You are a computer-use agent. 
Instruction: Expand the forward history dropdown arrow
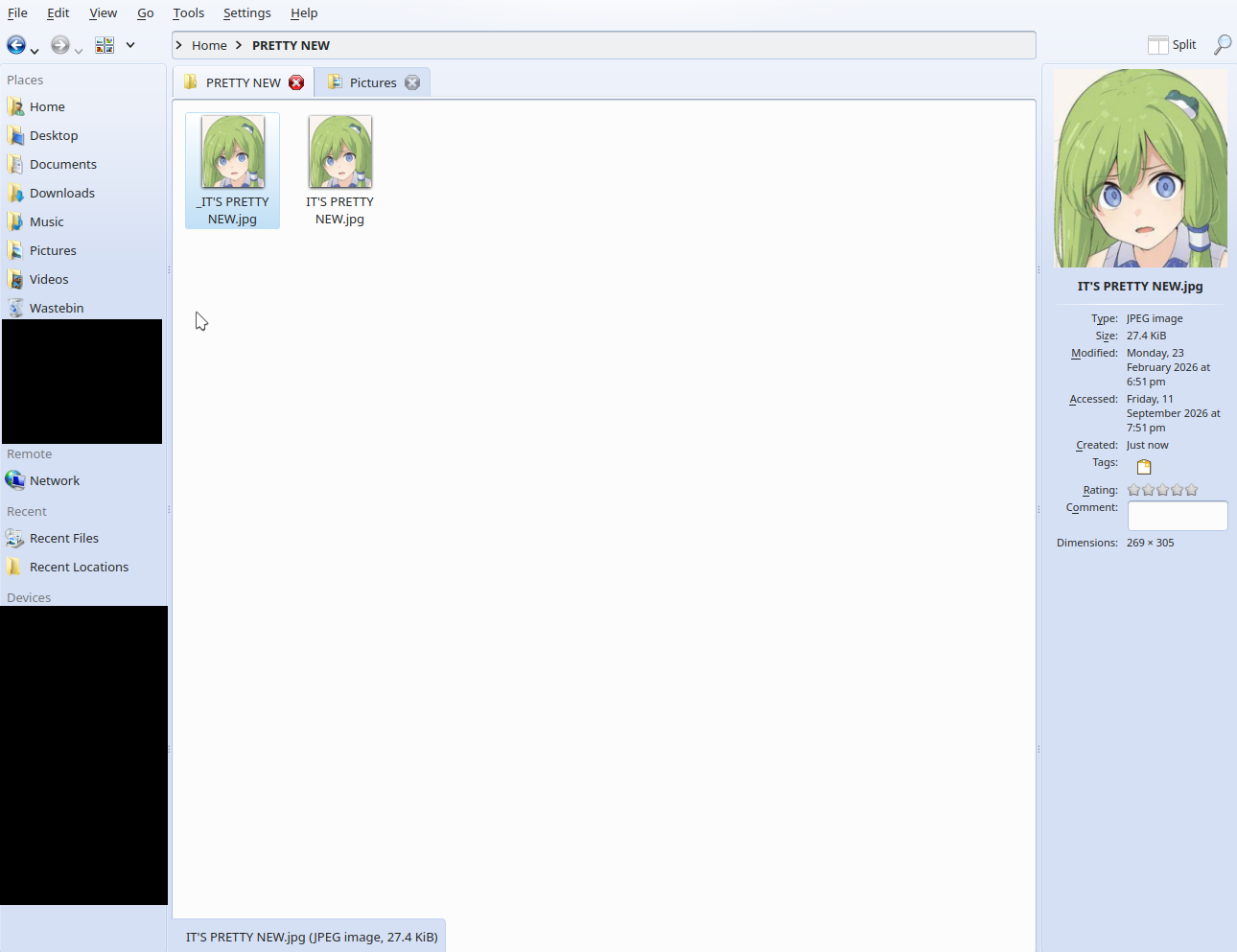(79, 51)
